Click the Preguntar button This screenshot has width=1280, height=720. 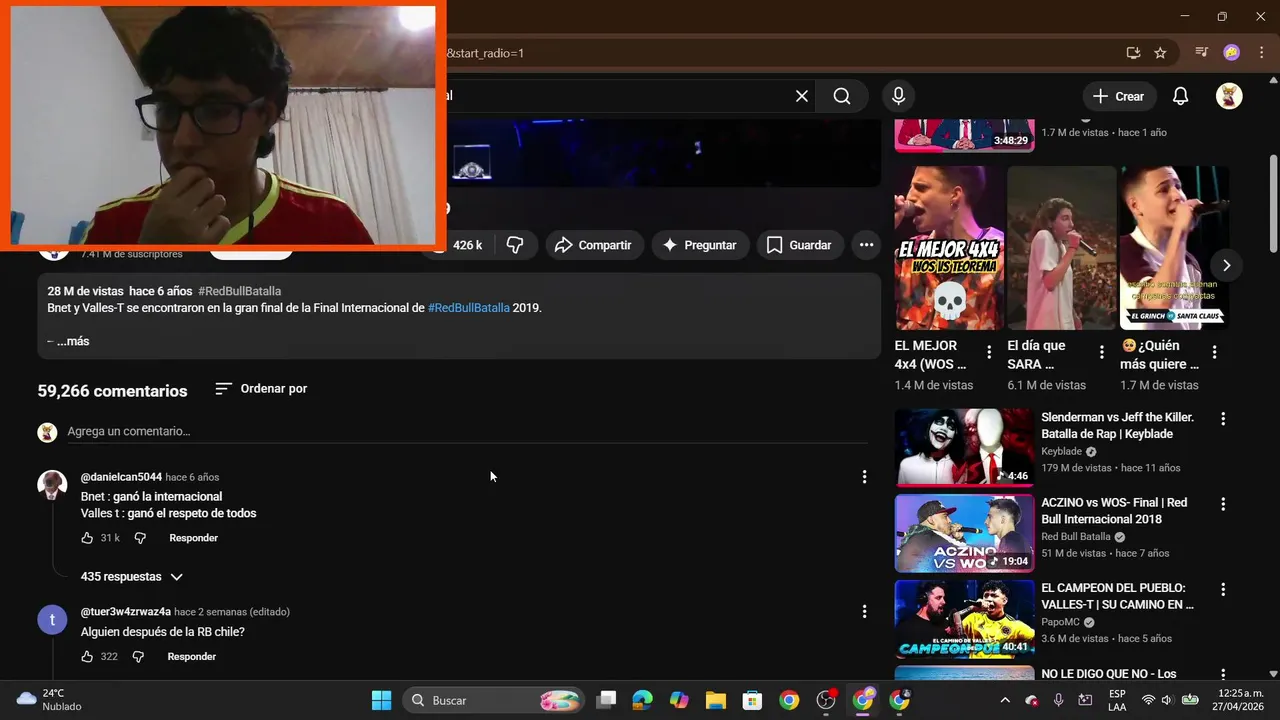(x=700, y=245)
